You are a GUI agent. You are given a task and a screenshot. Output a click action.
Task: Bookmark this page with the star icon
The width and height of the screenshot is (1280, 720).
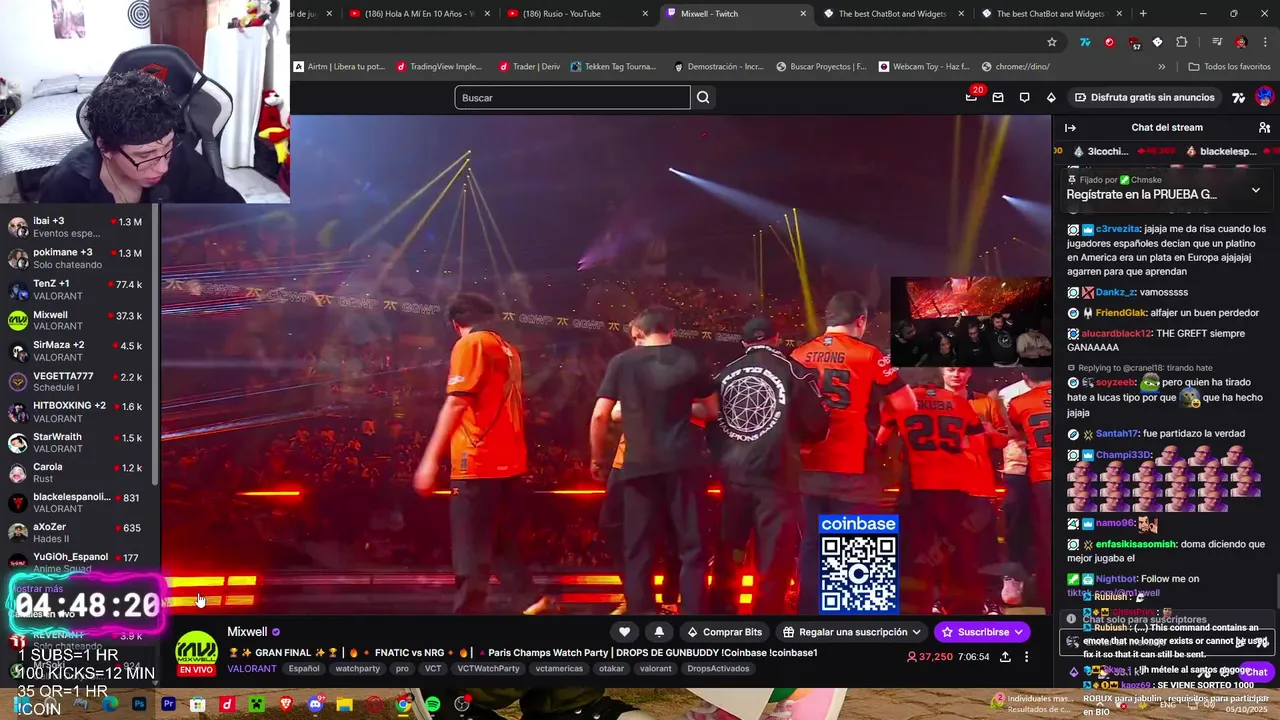click(1052, 42)
